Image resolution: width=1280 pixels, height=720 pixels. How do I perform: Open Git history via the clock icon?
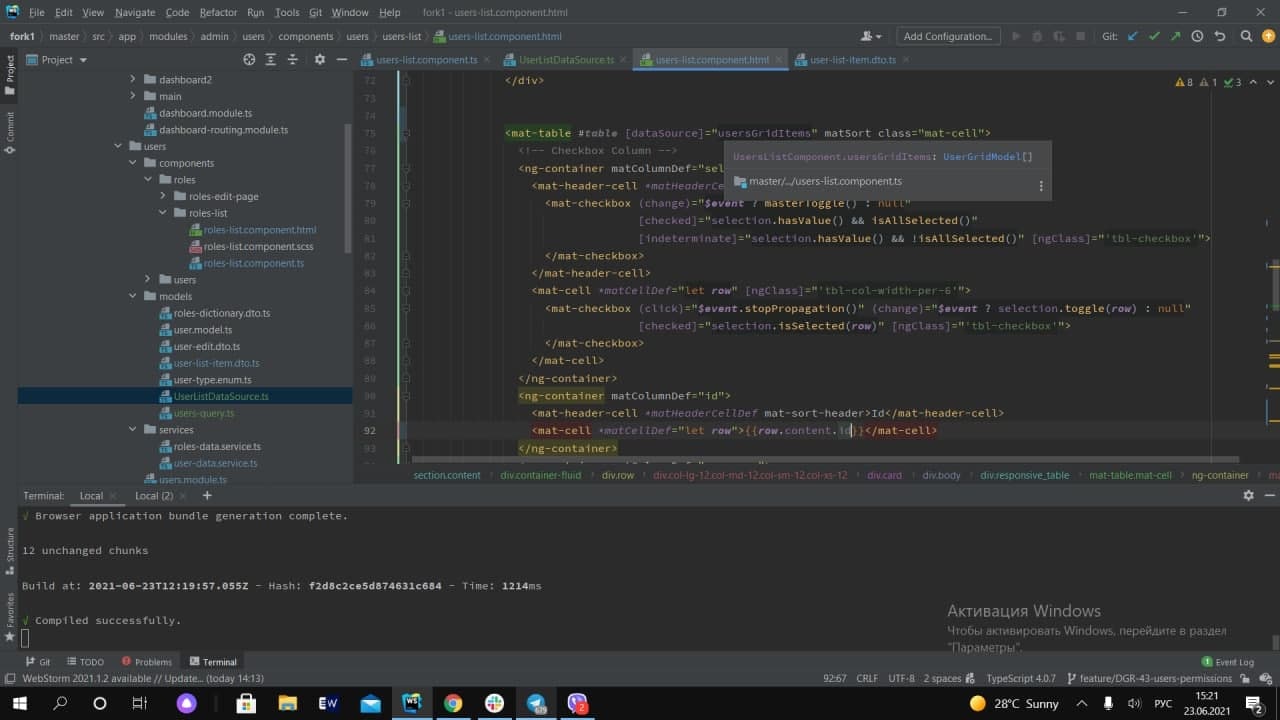coord(1198,36)
